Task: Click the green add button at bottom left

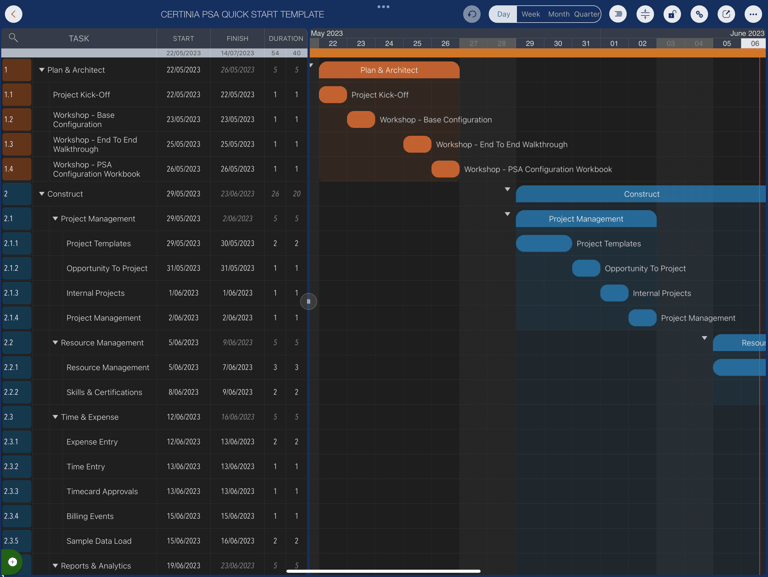Action: pyautogui.click(x=12, y=562)
